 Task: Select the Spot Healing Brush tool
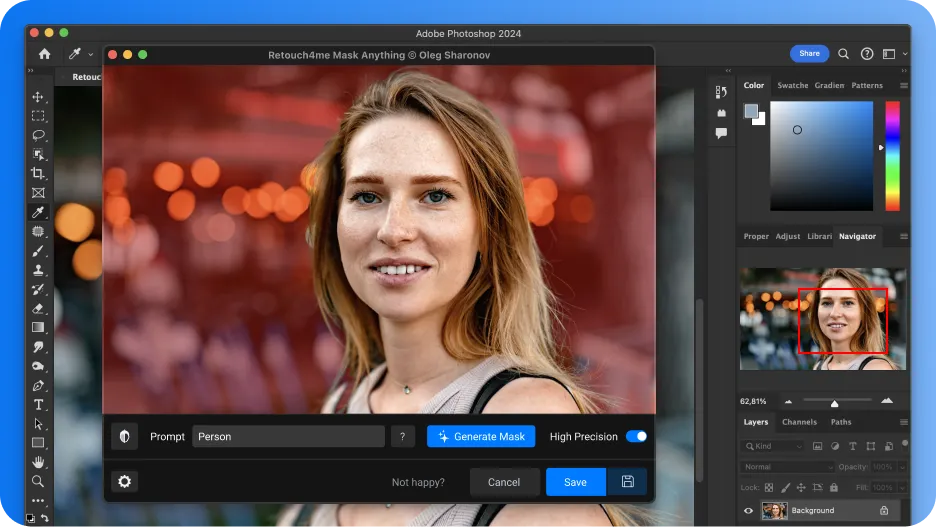coord(38,231)
